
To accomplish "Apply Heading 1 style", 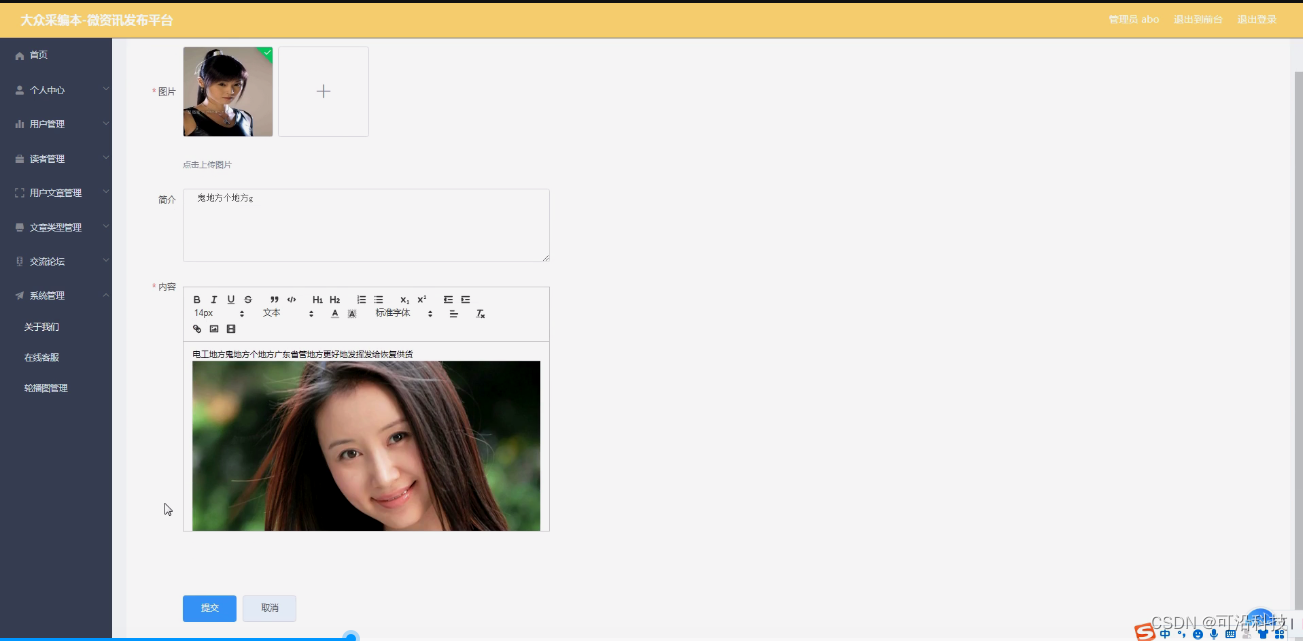I will [x=317, y=300].
